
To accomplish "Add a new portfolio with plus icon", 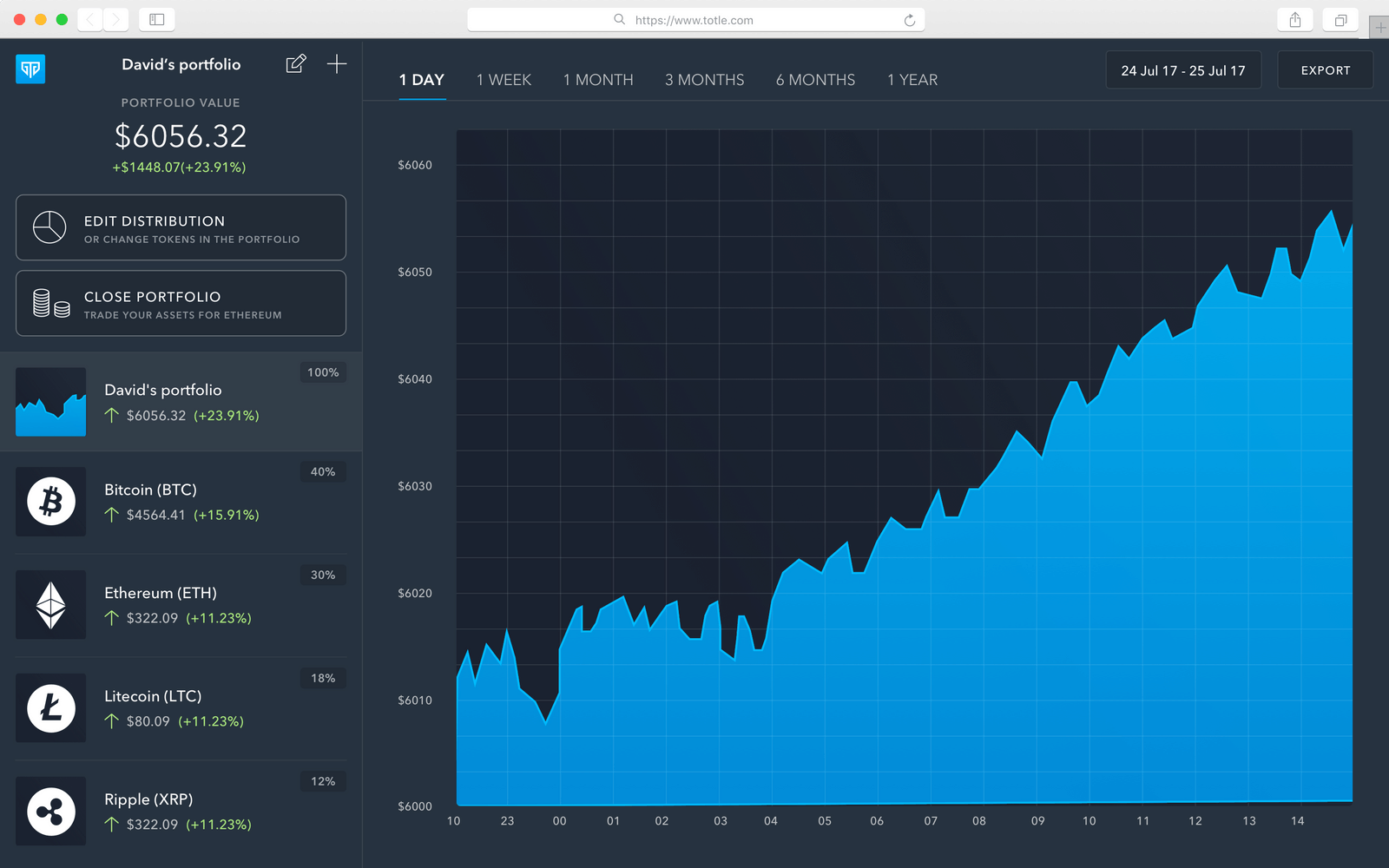I will [337, 63].
